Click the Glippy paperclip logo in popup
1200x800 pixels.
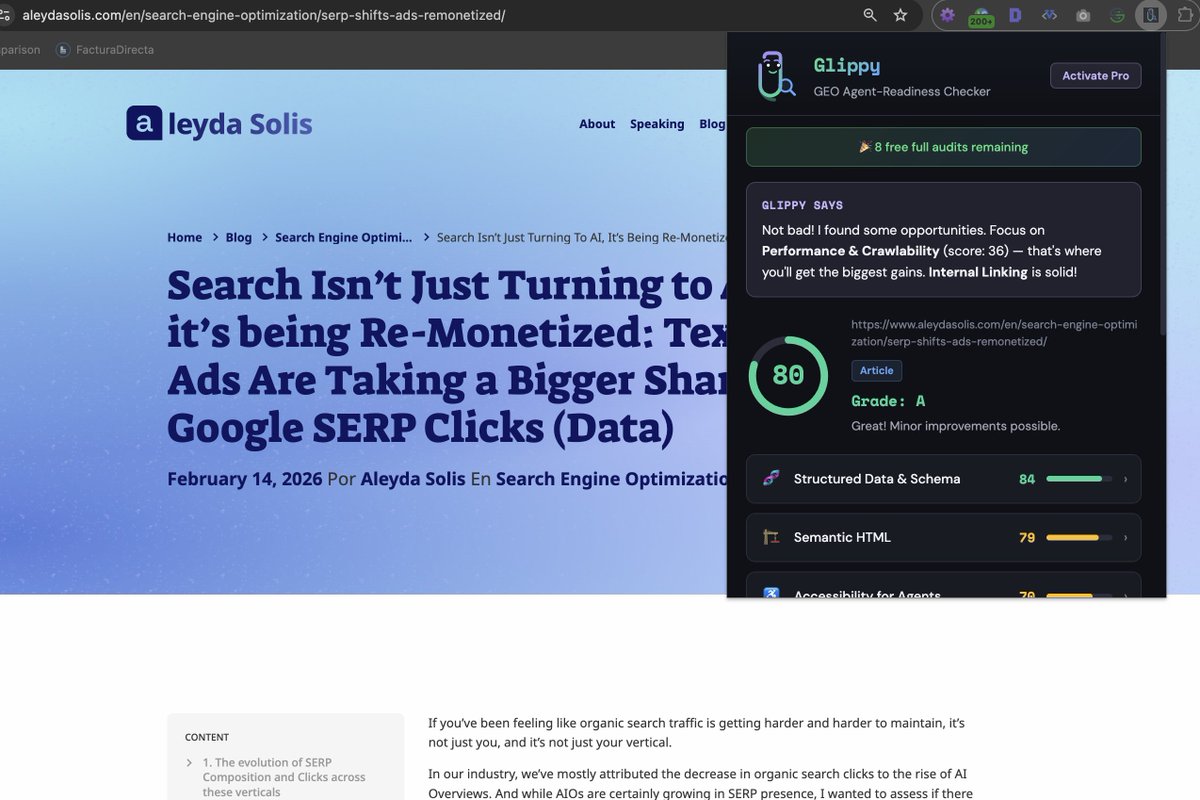[x=776, y=76]
